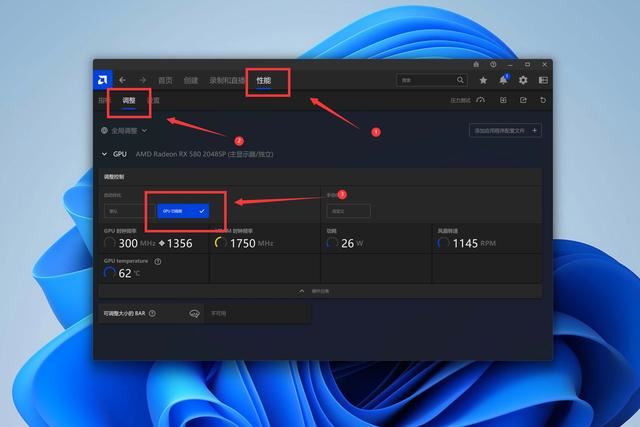Open settings gear icon
The width and height of the screenshot is (640, 427).
523,80
